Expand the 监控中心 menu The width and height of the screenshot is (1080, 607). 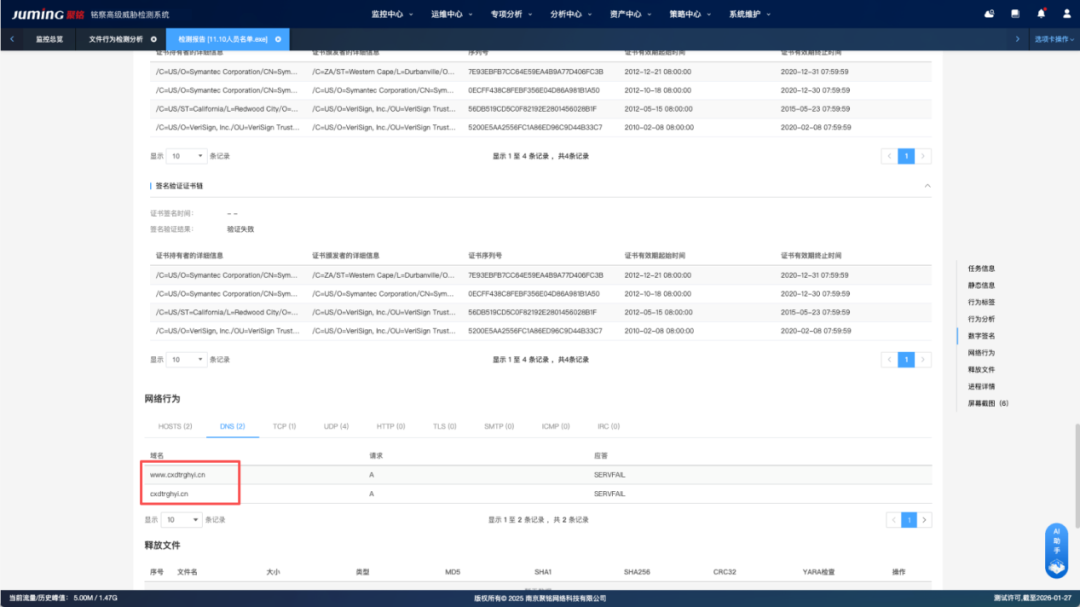389,14
